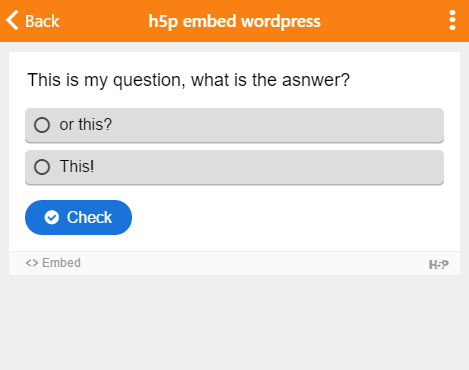Tap the back chevron arrow icon

[x=12, y=21]
